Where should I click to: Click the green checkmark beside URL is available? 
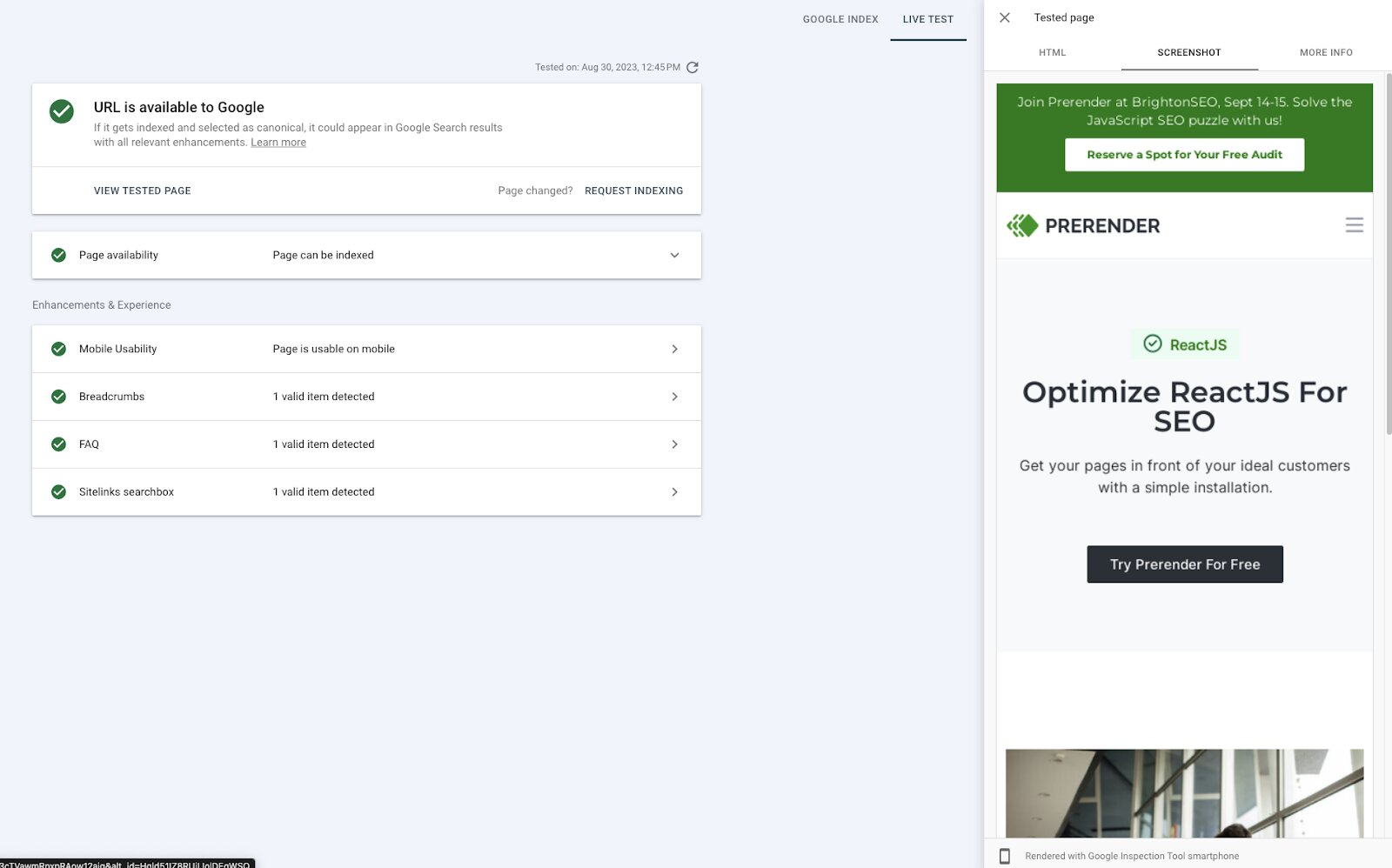[x=62, y=111]
